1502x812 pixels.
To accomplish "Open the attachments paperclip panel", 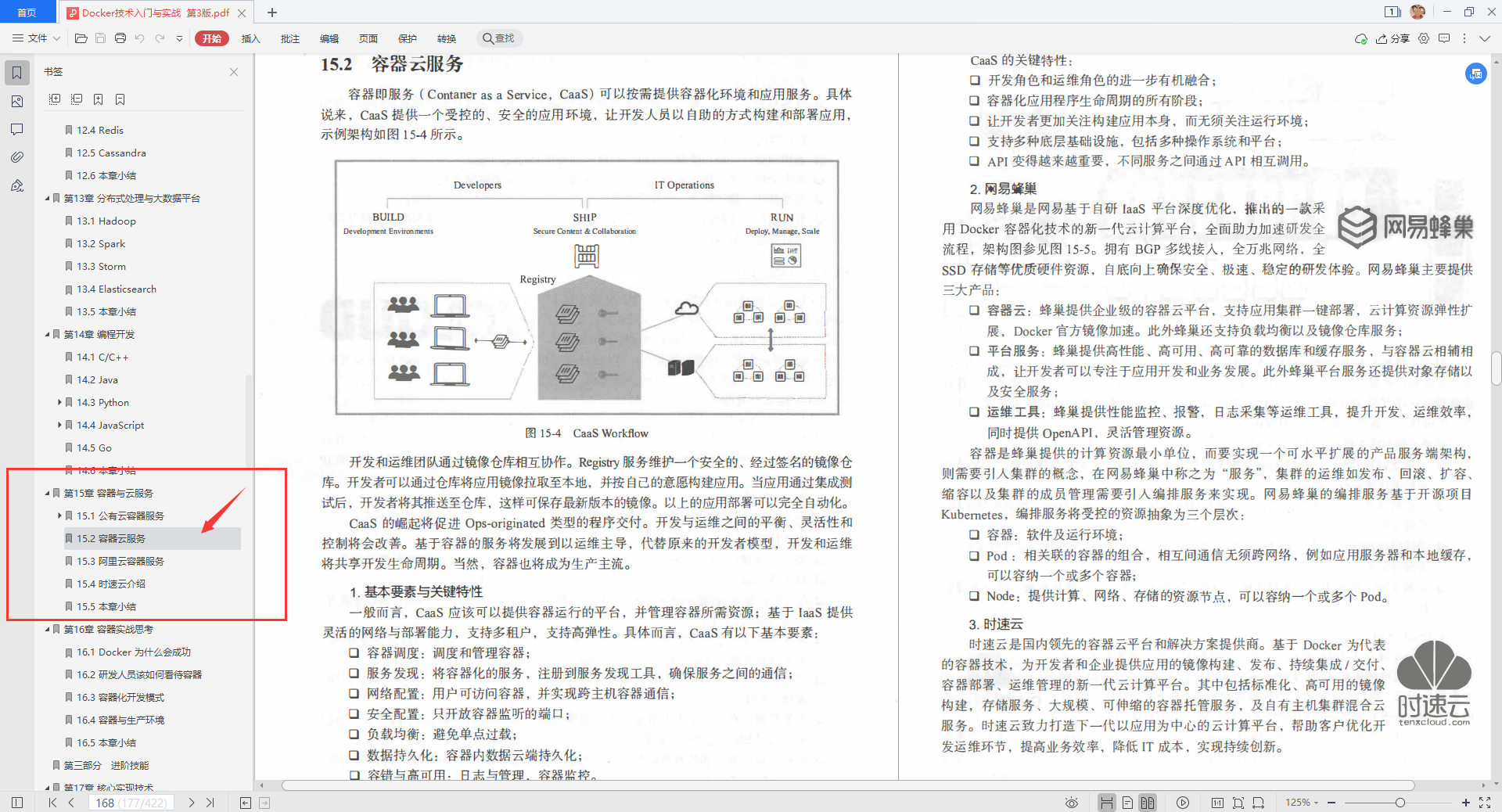I will [x=16, y=157].
